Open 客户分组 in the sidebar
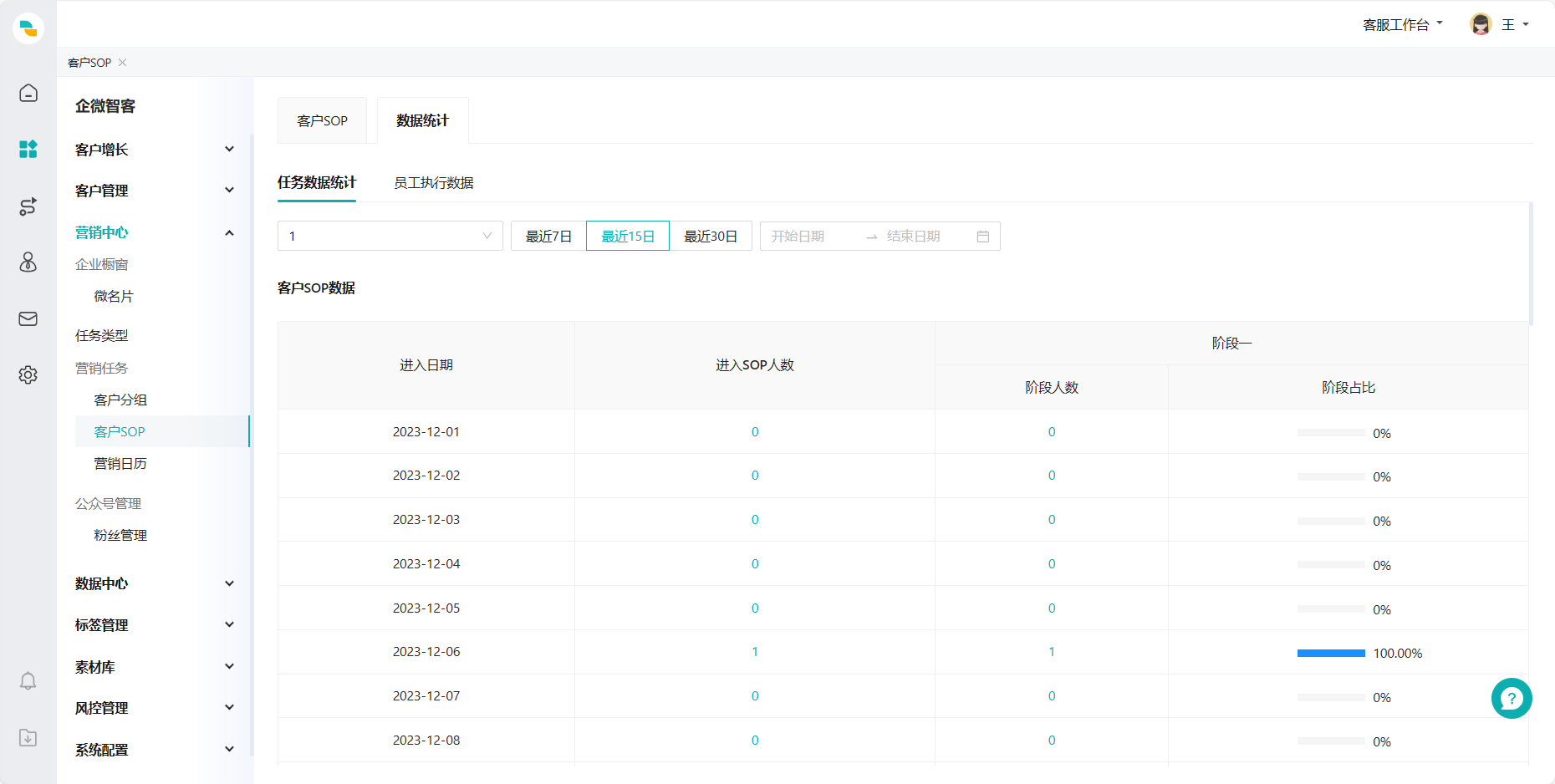The image size is (1555, 784). 120,400
